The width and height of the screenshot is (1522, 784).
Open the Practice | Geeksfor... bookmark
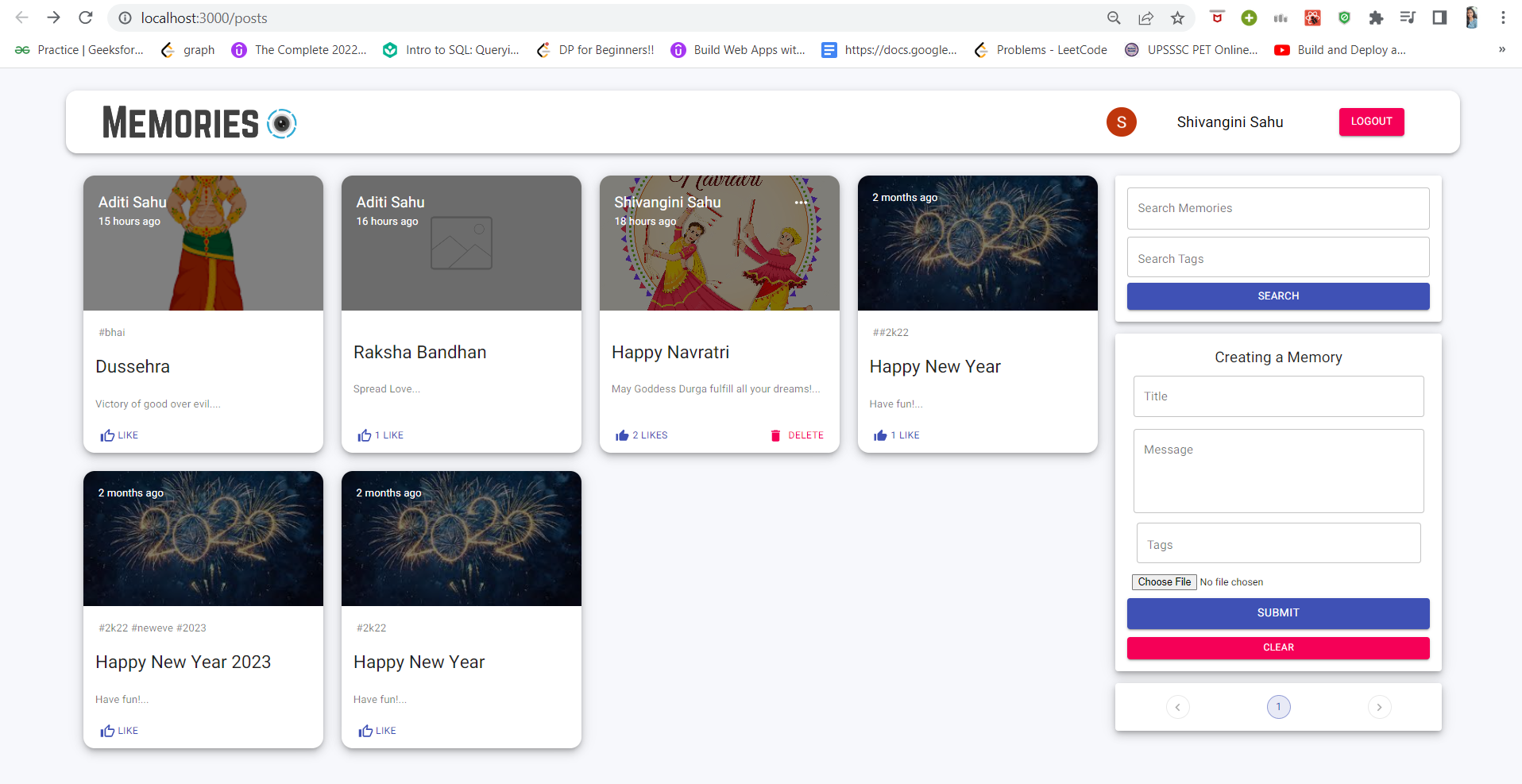pyautogui.click(x=79, y=49)
